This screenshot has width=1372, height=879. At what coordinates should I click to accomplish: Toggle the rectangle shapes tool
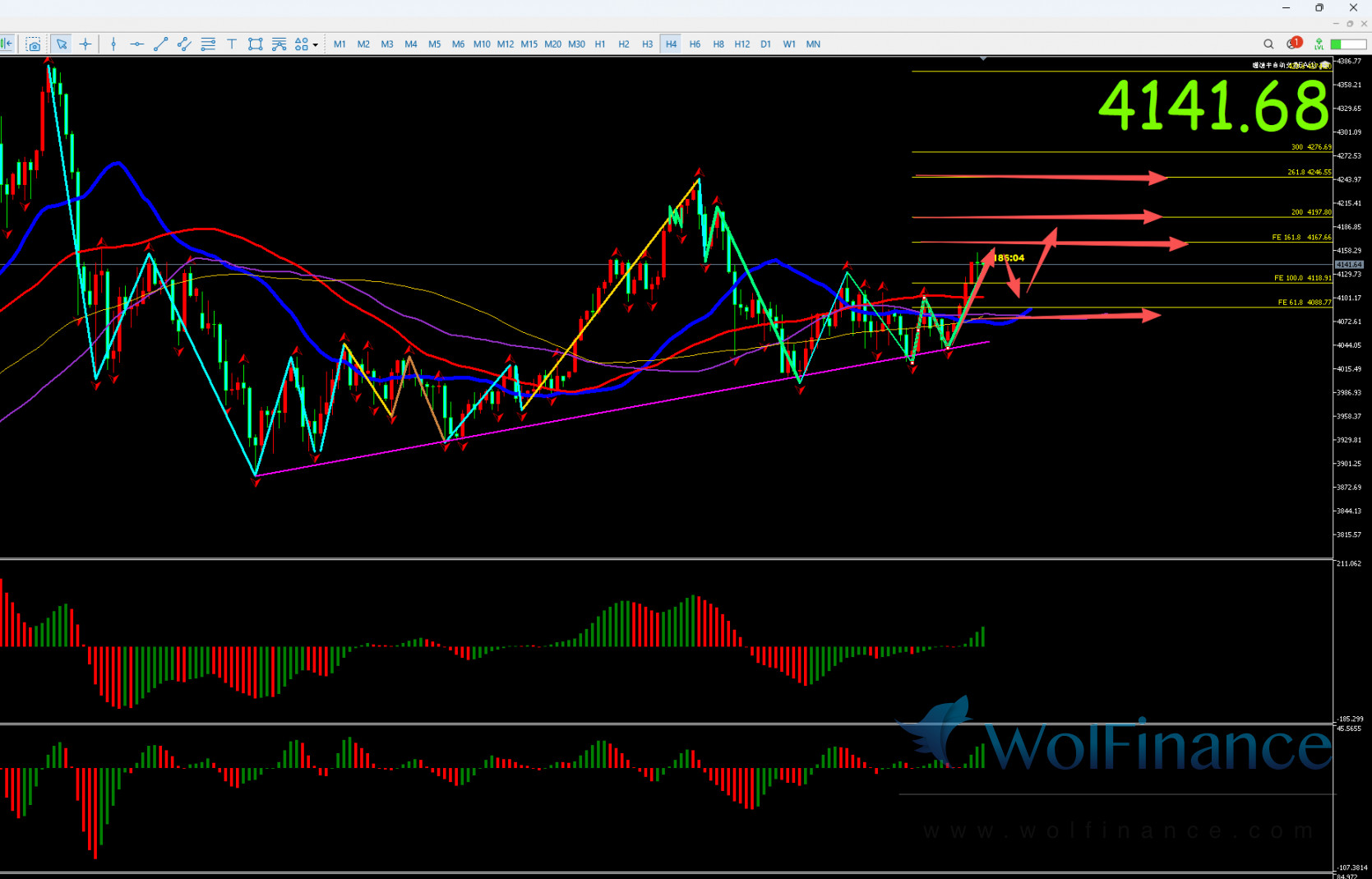coord(256,44)
